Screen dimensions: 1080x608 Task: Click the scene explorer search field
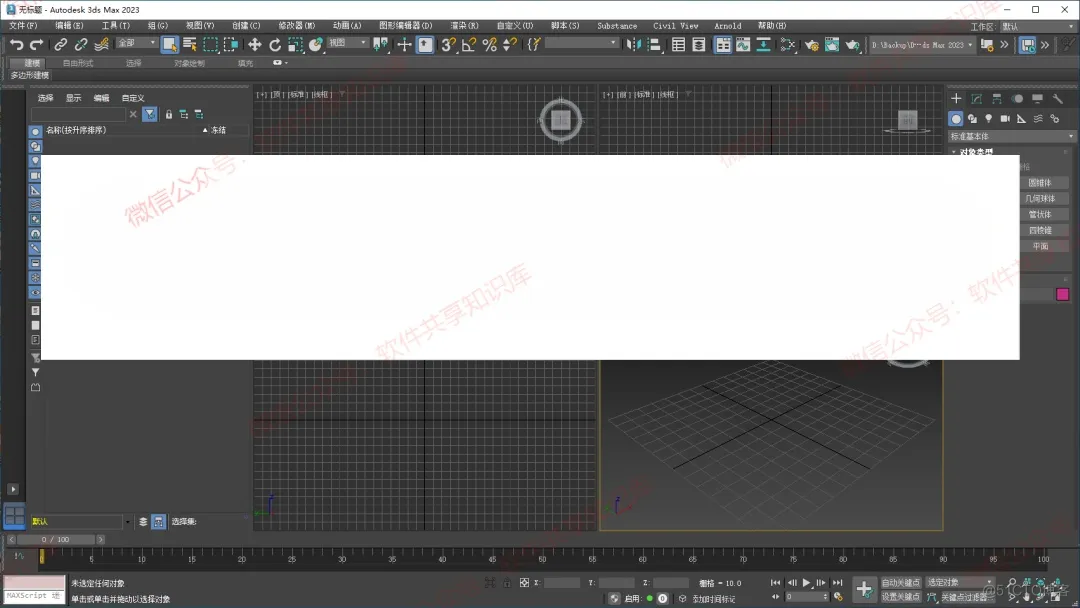79,114
